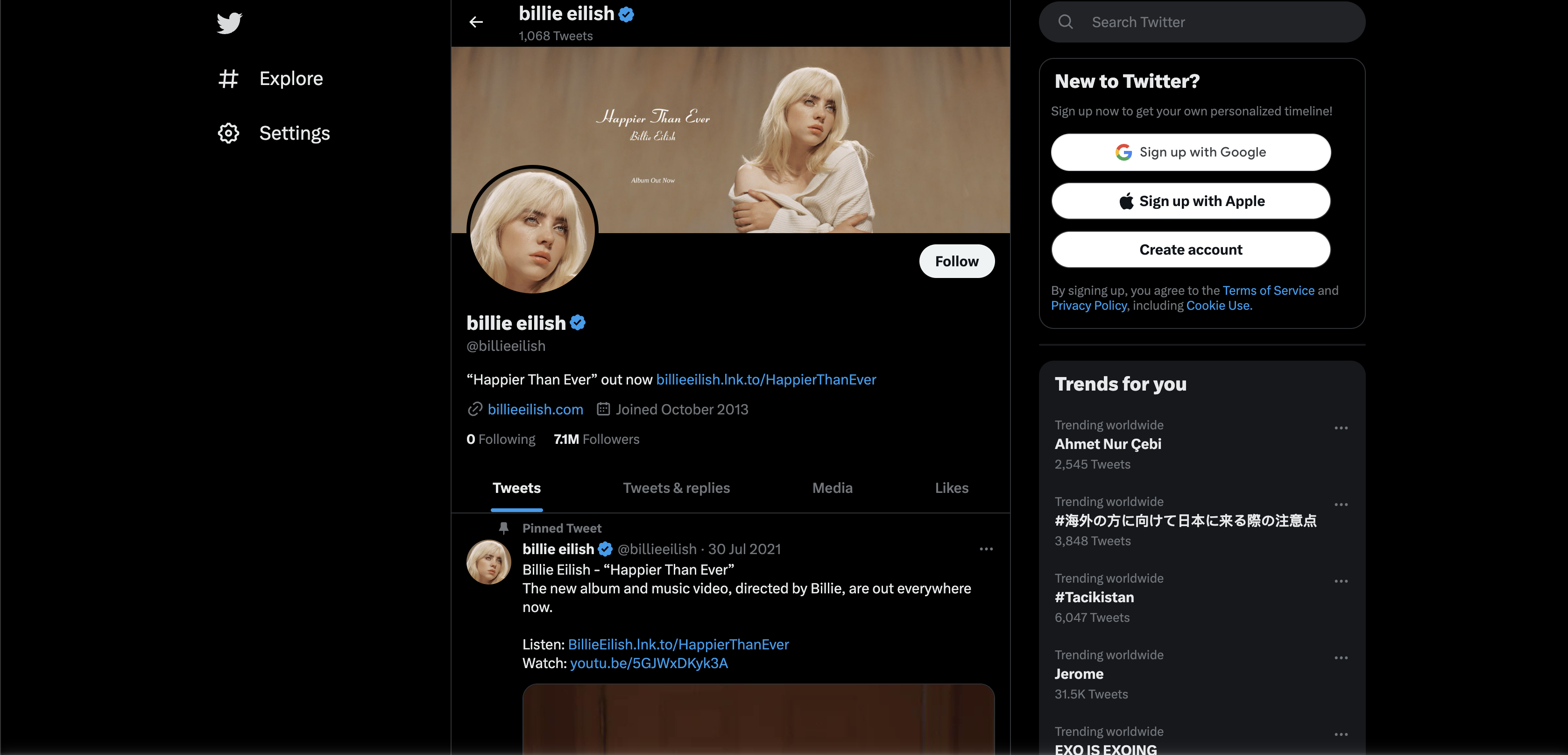1568x755 pixels.
Task: Click the pinned tweet's small avatar
Action: (488, 562)
